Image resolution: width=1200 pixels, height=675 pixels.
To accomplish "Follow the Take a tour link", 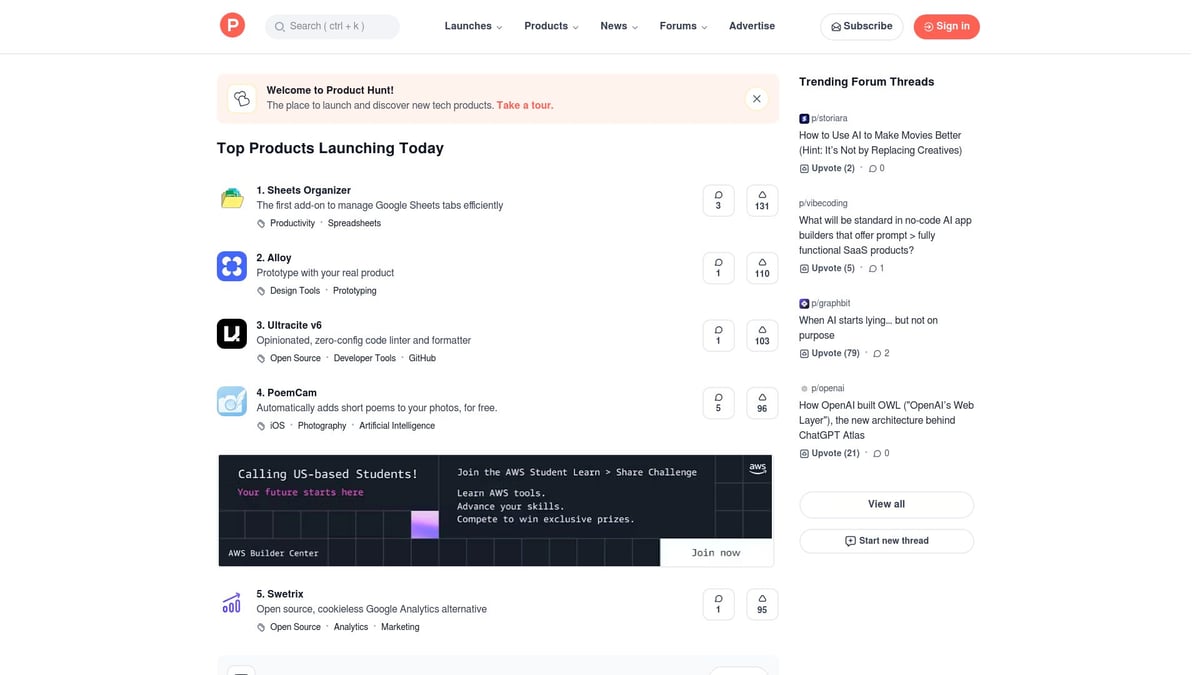I will (524, 105).
